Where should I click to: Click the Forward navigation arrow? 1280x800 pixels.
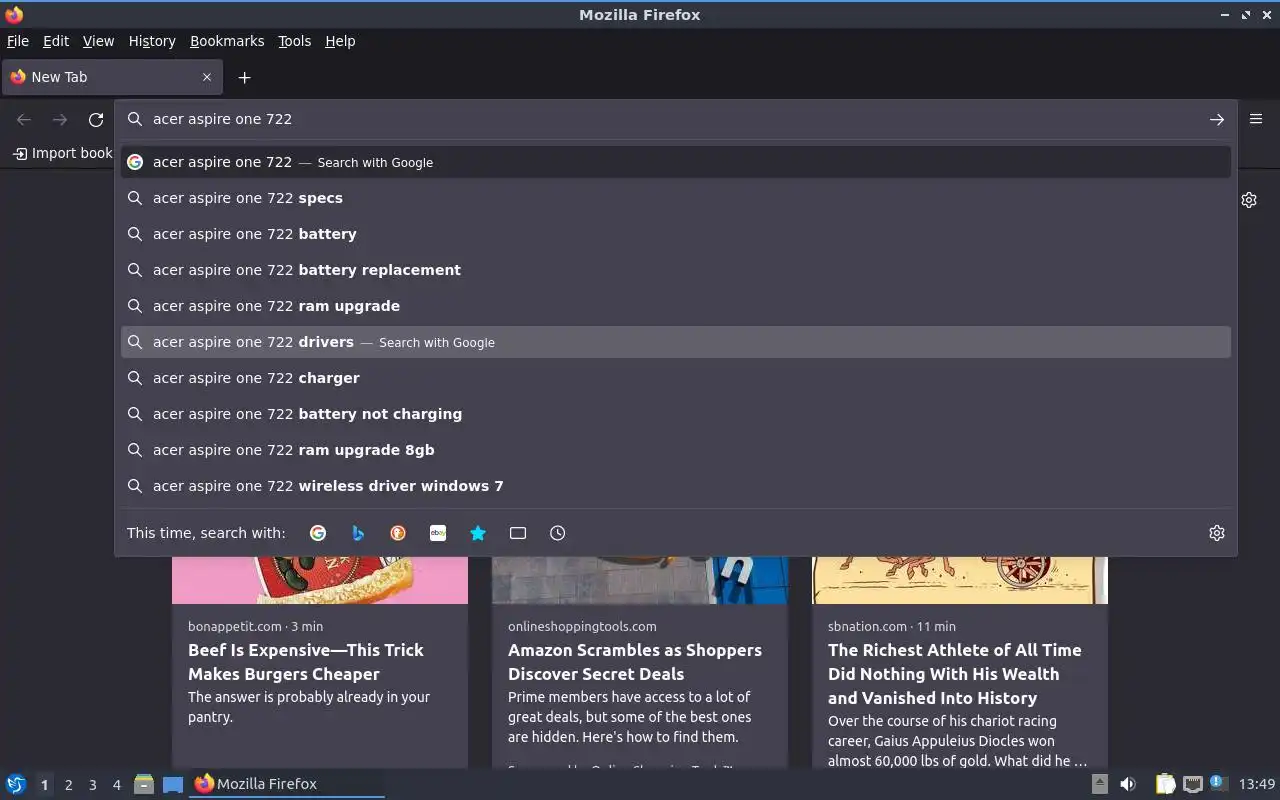[60, 120]
